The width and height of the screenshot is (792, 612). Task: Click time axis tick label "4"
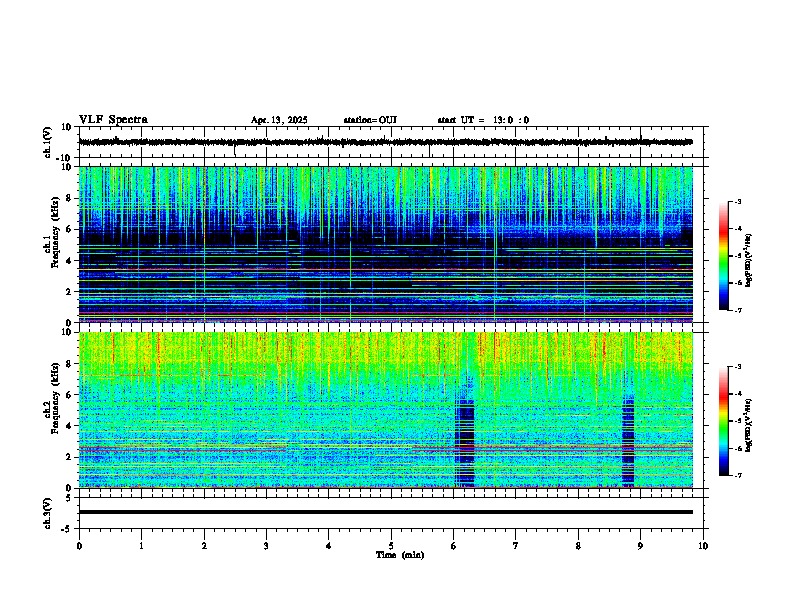pos(329,546)
